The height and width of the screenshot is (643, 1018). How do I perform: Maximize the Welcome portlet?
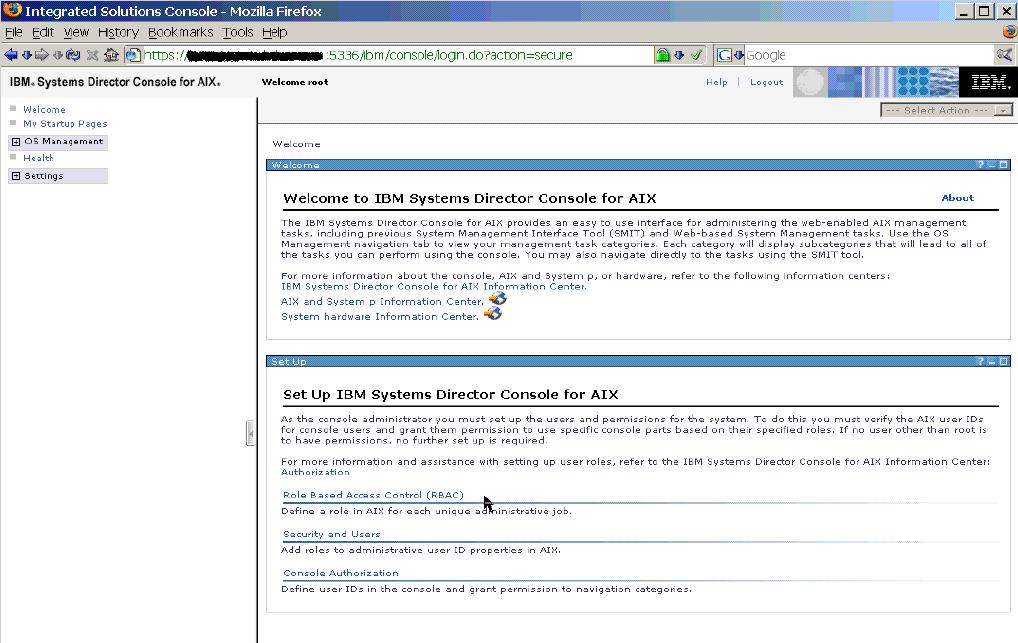click(1003, 165)
